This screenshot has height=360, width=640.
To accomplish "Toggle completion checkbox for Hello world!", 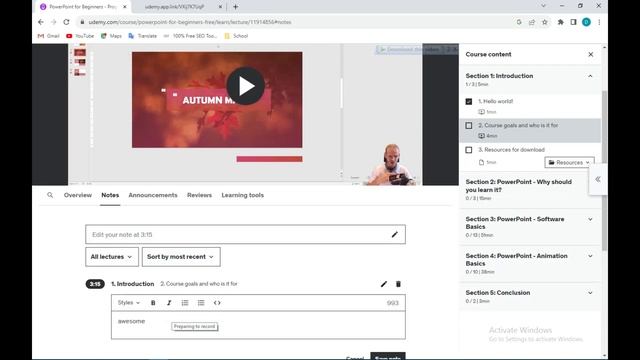I will (469, 101).
